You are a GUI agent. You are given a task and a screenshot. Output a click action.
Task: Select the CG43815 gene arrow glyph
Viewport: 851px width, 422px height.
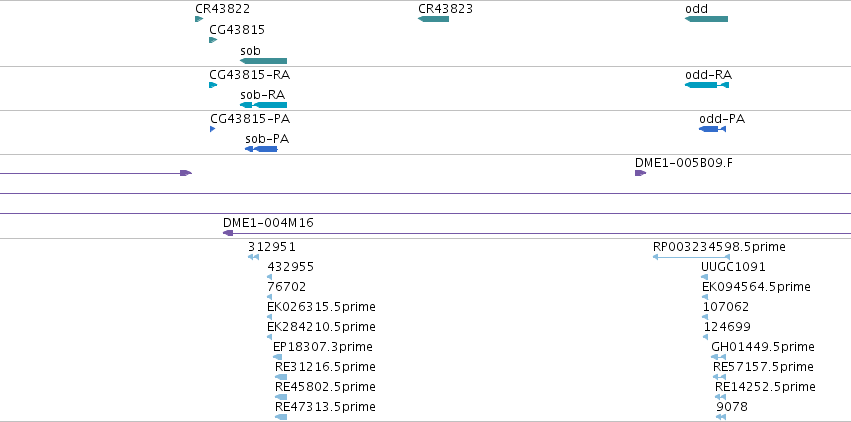[213, 40]
